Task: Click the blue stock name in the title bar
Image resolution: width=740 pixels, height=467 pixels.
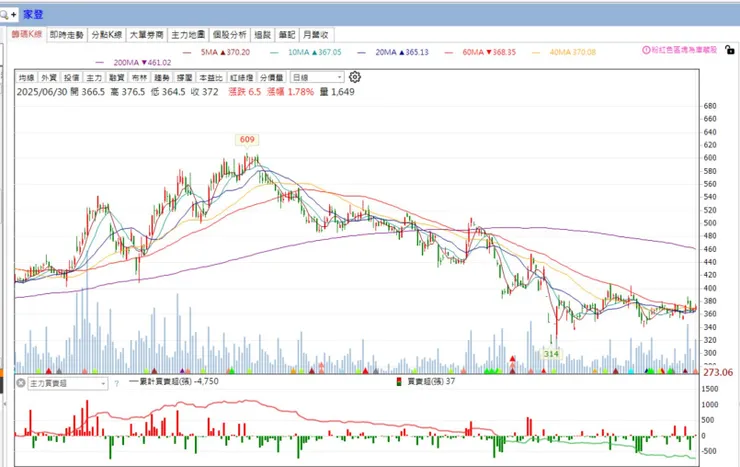Action: point(33,15)
